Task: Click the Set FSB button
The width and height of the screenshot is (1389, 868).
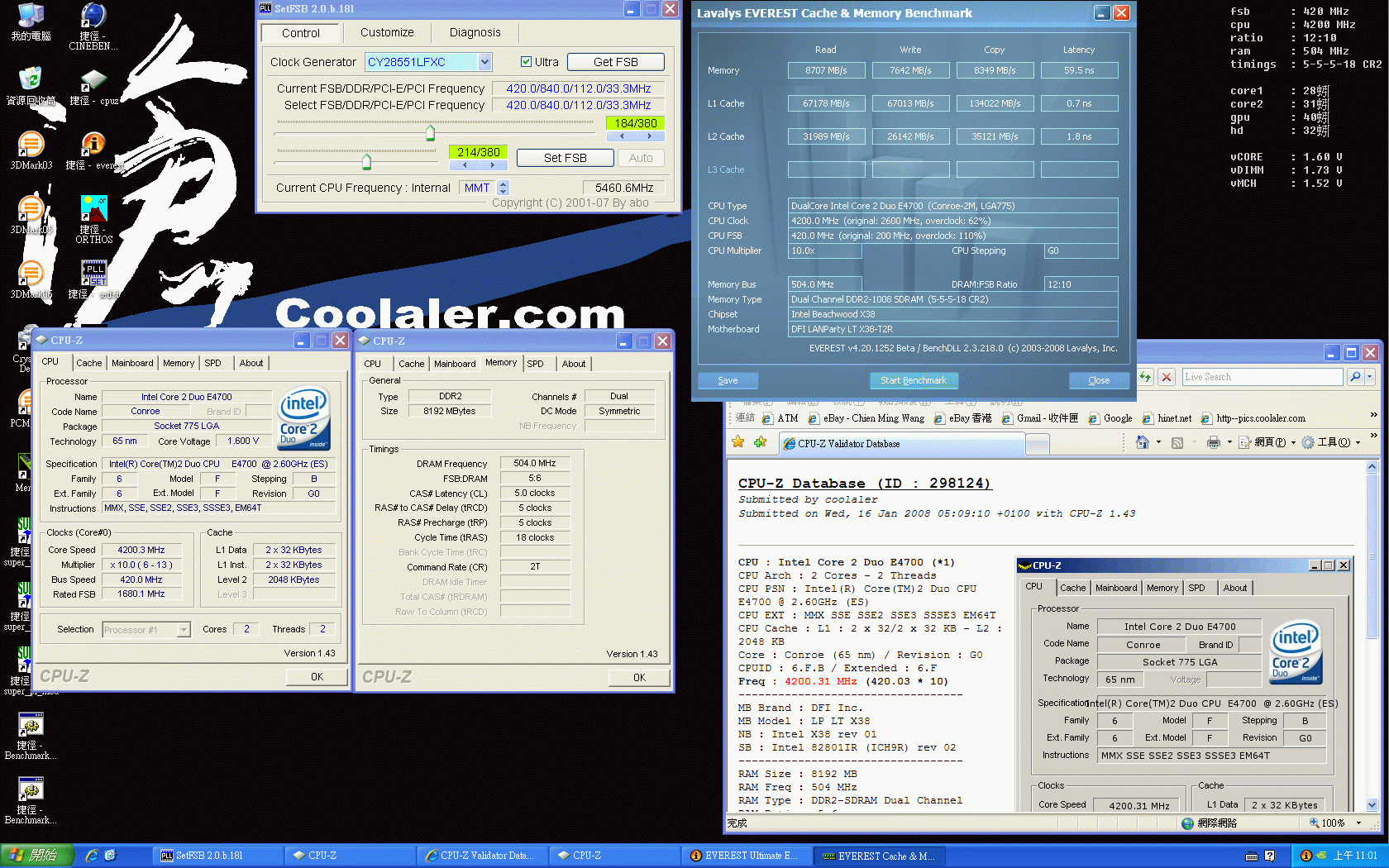Action: [566, 158]
